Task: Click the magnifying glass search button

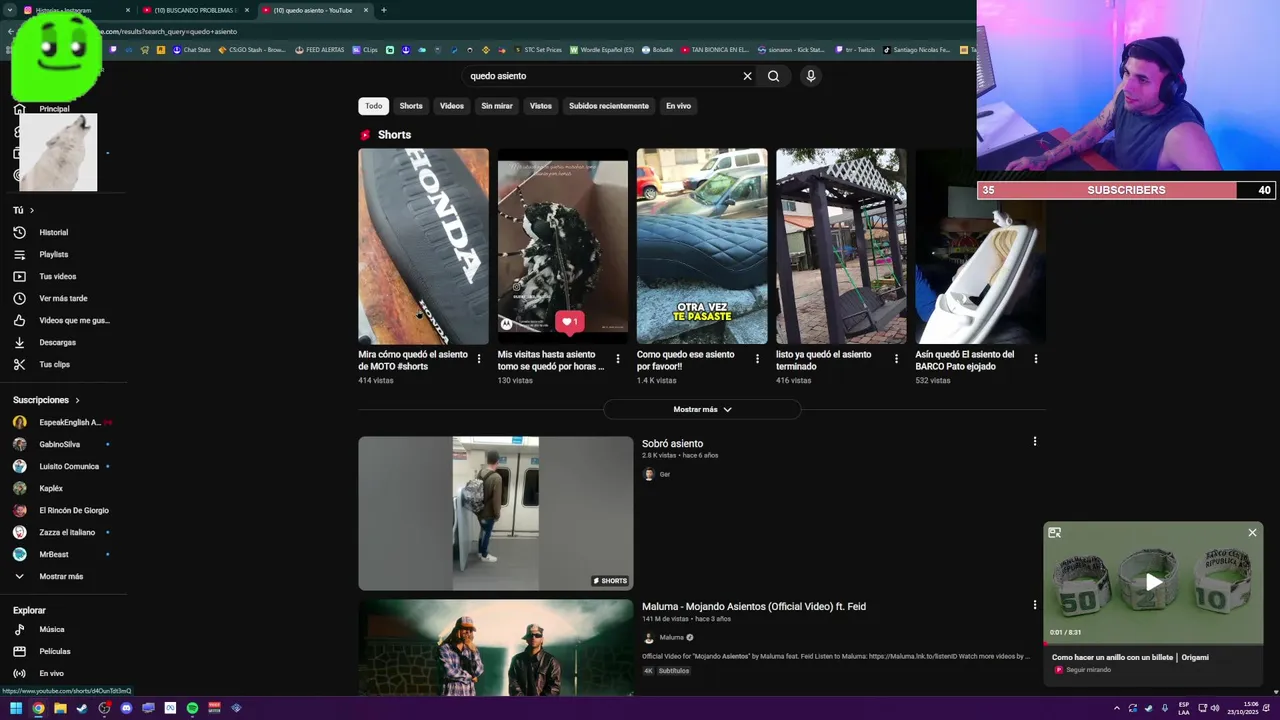Action: pos(773,76)
